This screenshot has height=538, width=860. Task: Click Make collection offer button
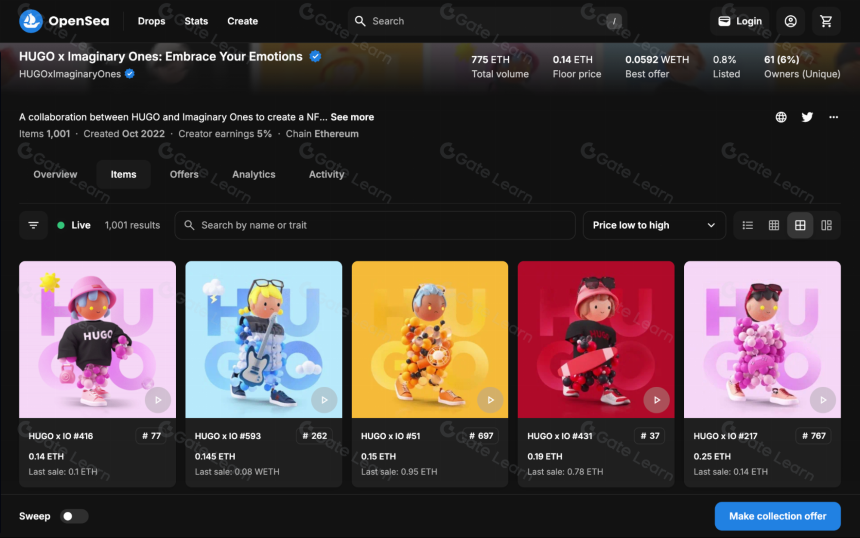pos(777,516)
